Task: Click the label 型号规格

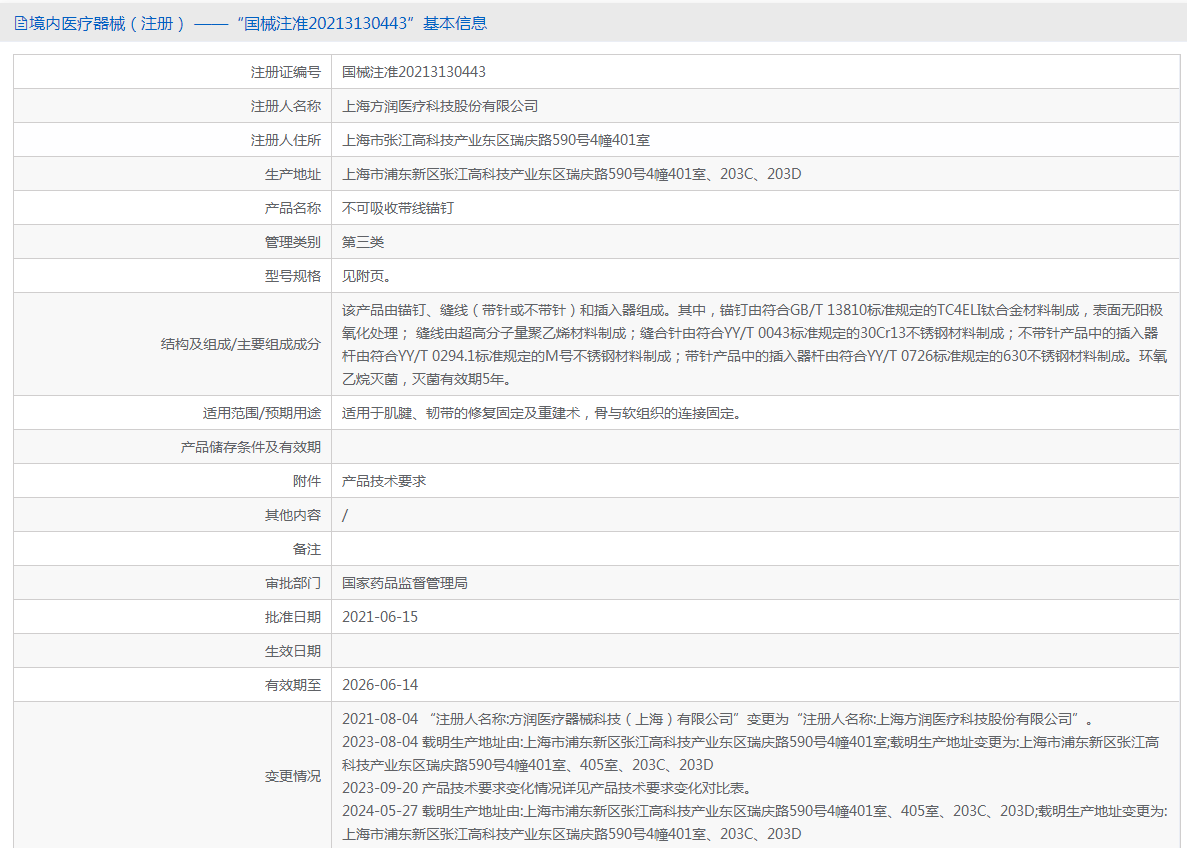Action: [x=293, y=276]
